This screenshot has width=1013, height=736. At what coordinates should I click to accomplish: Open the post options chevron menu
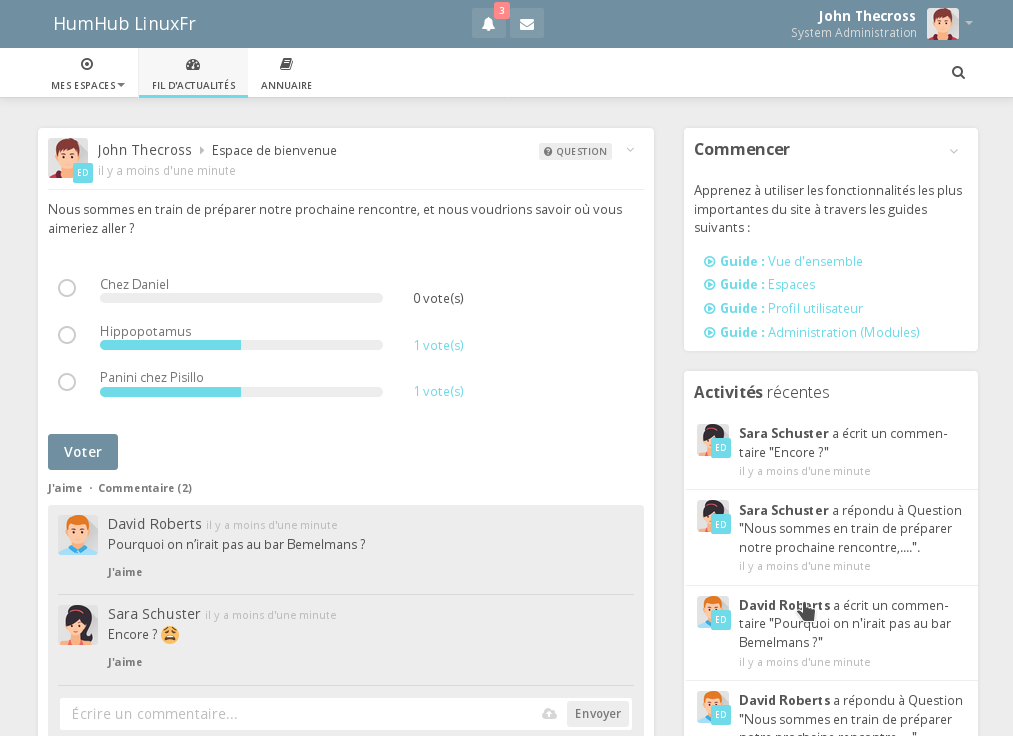(x=630, y=151)
